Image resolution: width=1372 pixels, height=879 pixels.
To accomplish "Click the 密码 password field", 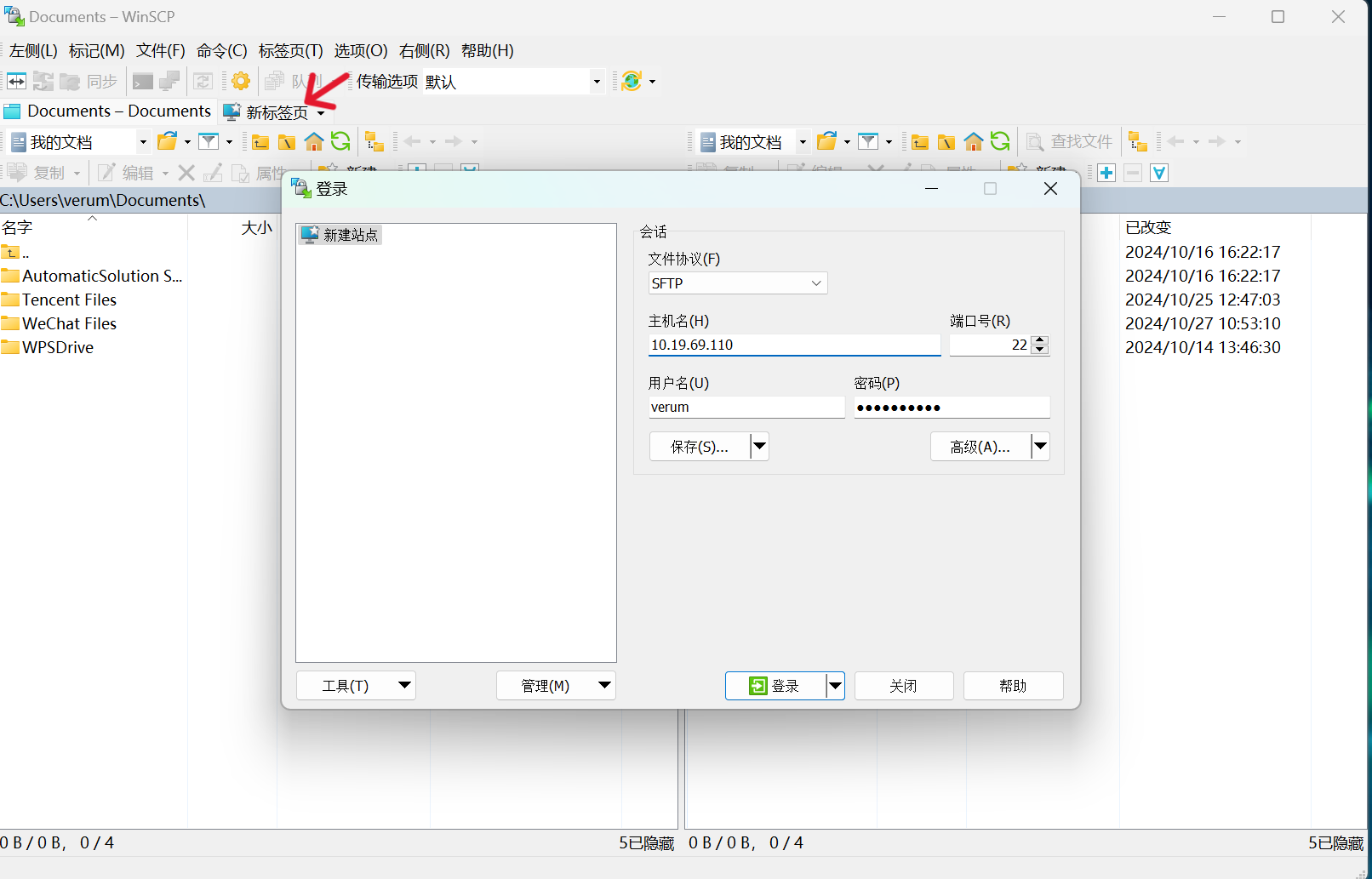I will point(952,407).
